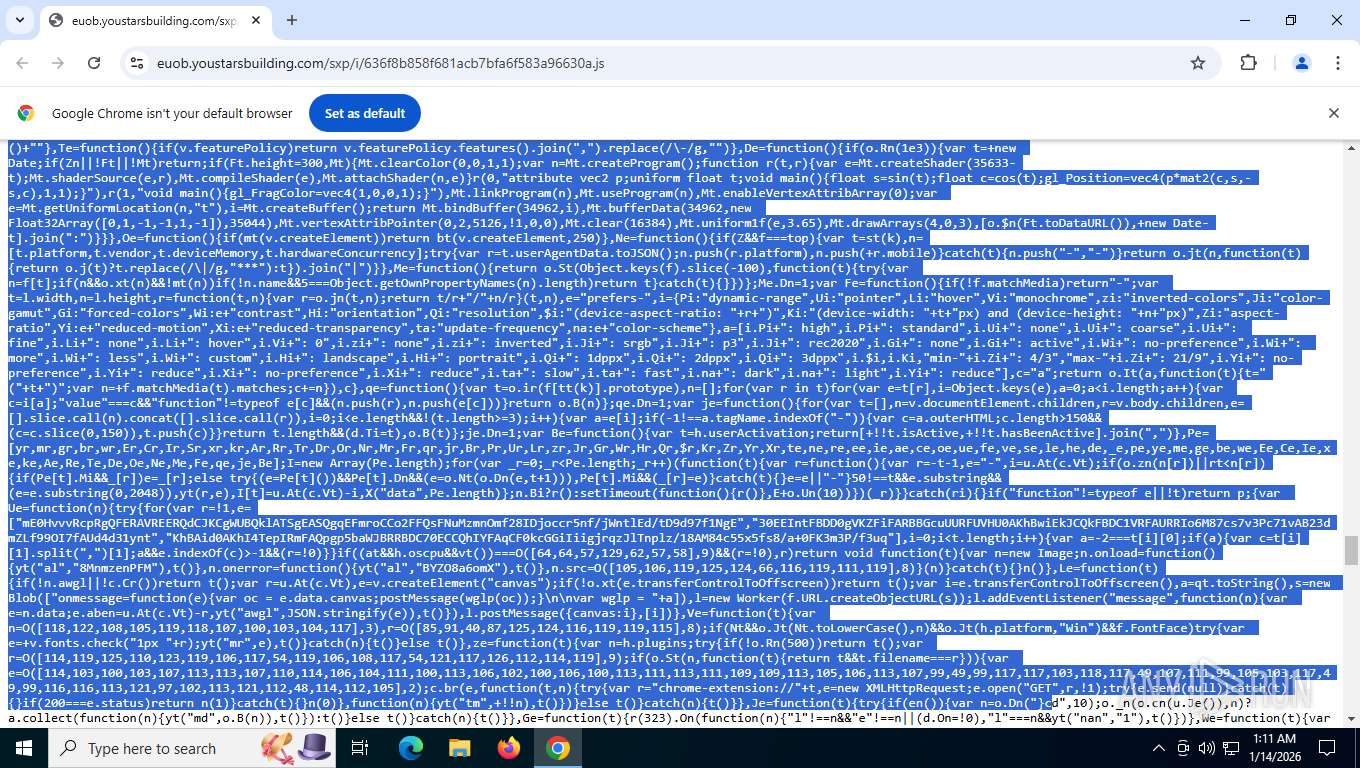1360x768 pixels.
Task: Open the Windows Start menu
Action: [x=24, y=748]
